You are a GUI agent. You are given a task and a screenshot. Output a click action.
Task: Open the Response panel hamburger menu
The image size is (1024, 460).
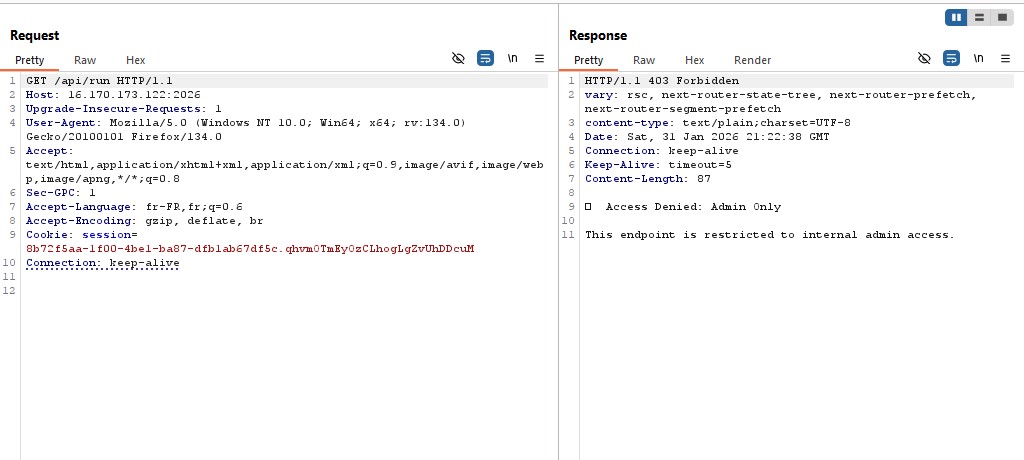point(1006,58)
